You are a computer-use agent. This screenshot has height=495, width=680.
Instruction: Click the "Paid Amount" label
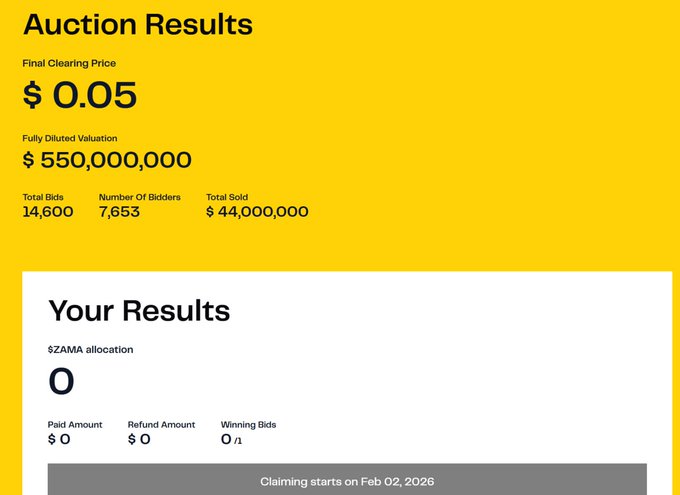coord(75,425)
